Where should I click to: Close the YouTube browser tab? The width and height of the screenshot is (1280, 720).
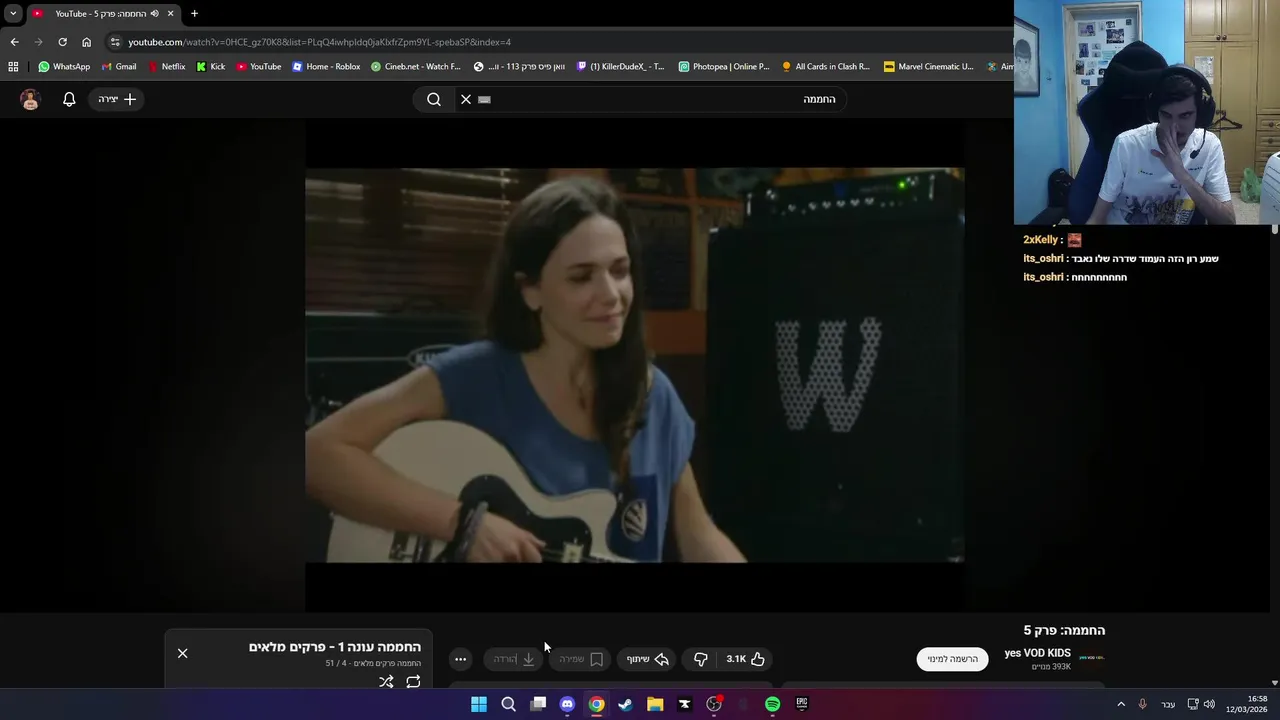[170, 14]
